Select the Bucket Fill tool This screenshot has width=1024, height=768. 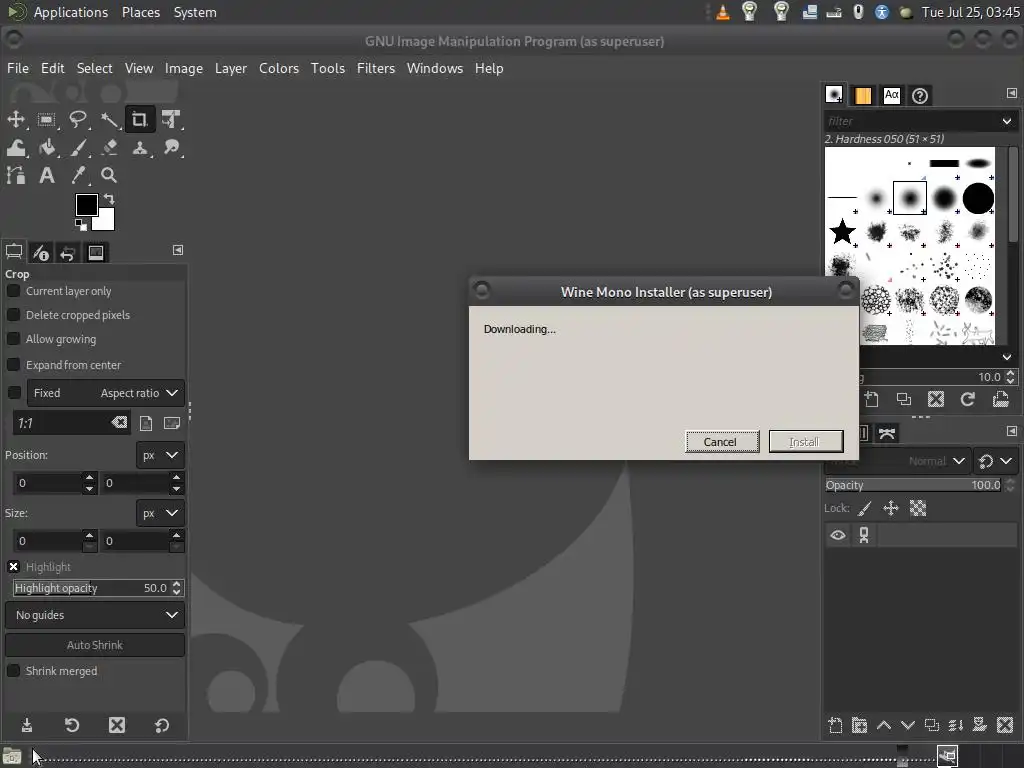(46, 148)
